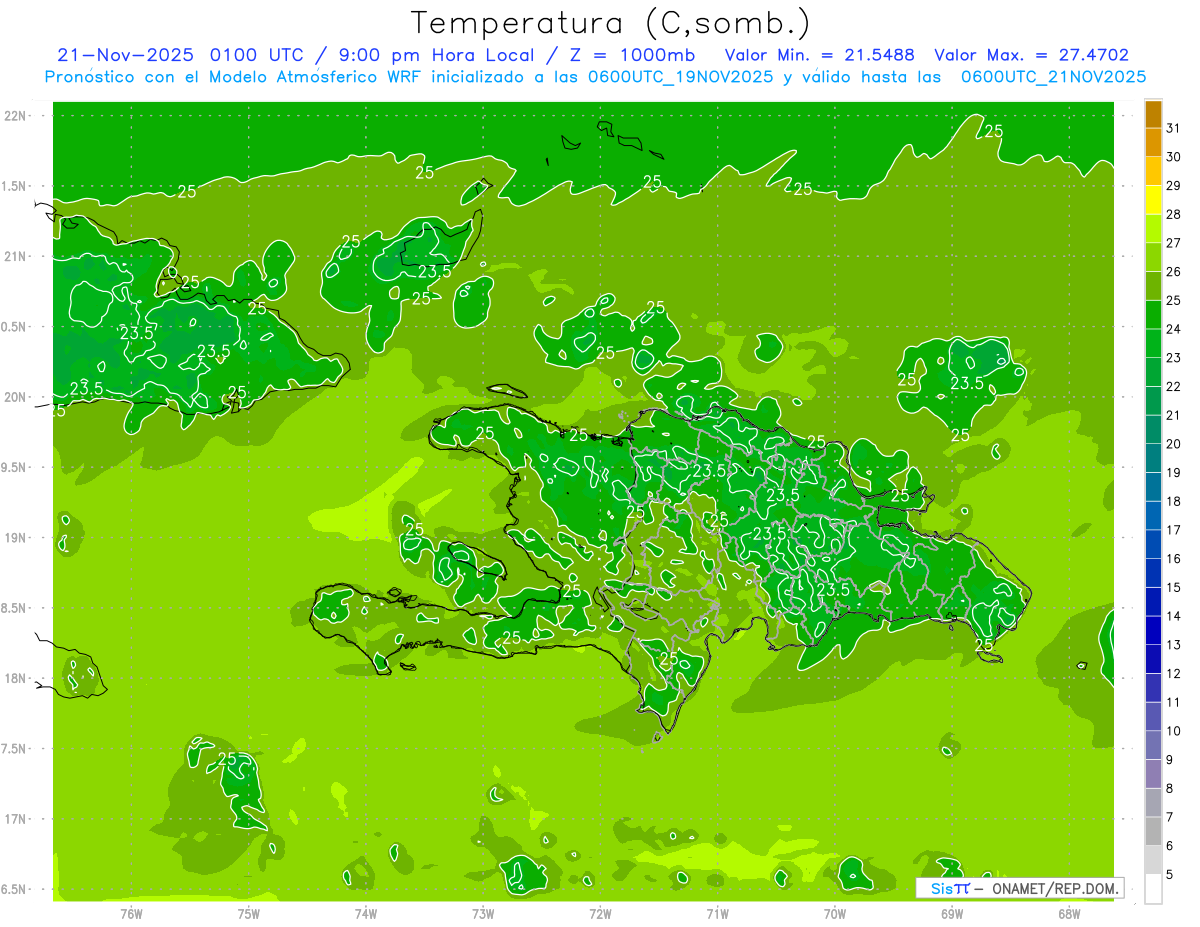The height and width of the screenshot is (927, 1200).
Task: Select the purple legend swatch between 8 and 9
Action: point(1153,774)
